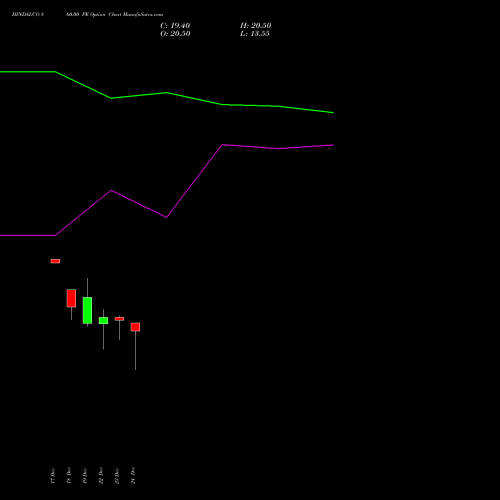Image resolution: width=500 pixels, height=500 pixels.
Task: Click the 'C: 19.40' close value
Action: [175, 26]
